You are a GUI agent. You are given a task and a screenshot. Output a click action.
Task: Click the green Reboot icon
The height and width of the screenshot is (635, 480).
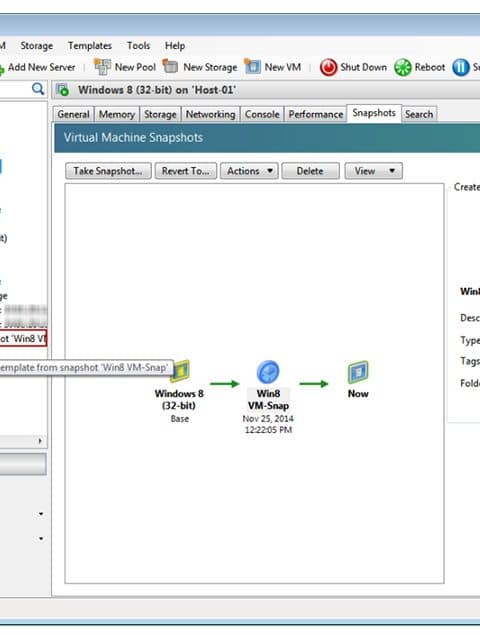[403, 67]
